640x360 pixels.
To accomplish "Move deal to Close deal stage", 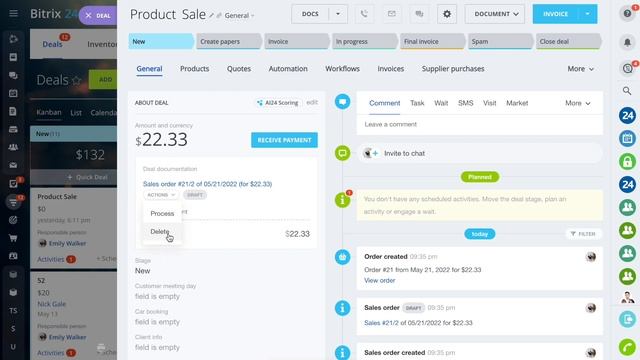I will pos(568,42).
